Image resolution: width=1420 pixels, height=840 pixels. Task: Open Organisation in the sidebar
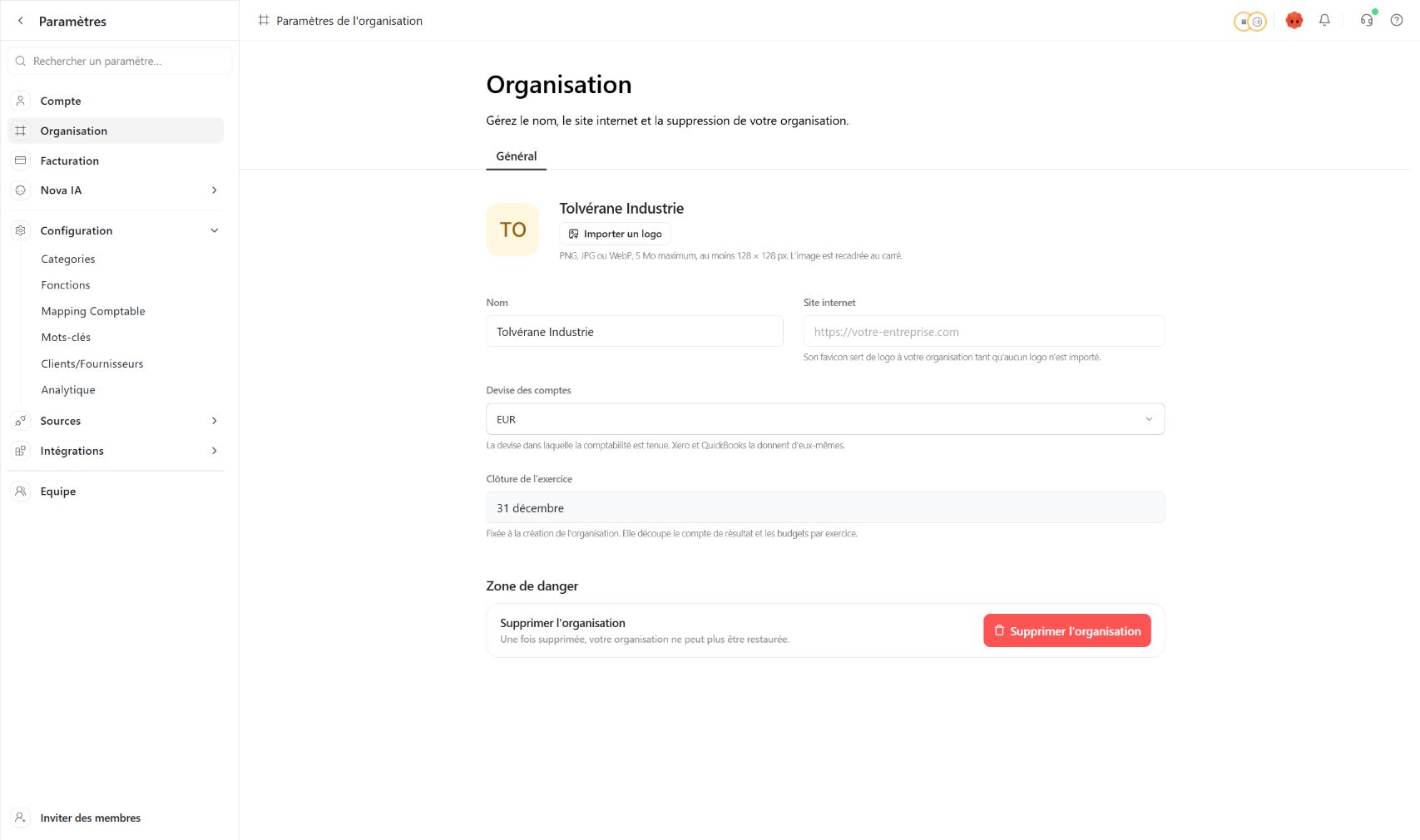coord(116,131)
